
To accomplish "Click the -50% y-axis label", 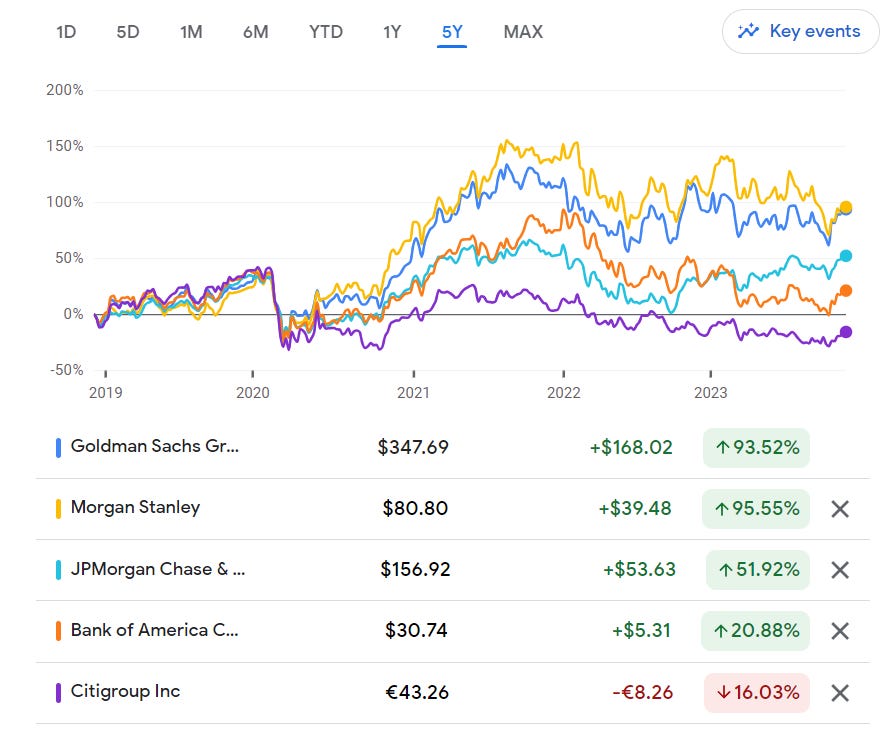I will point(66,370).
